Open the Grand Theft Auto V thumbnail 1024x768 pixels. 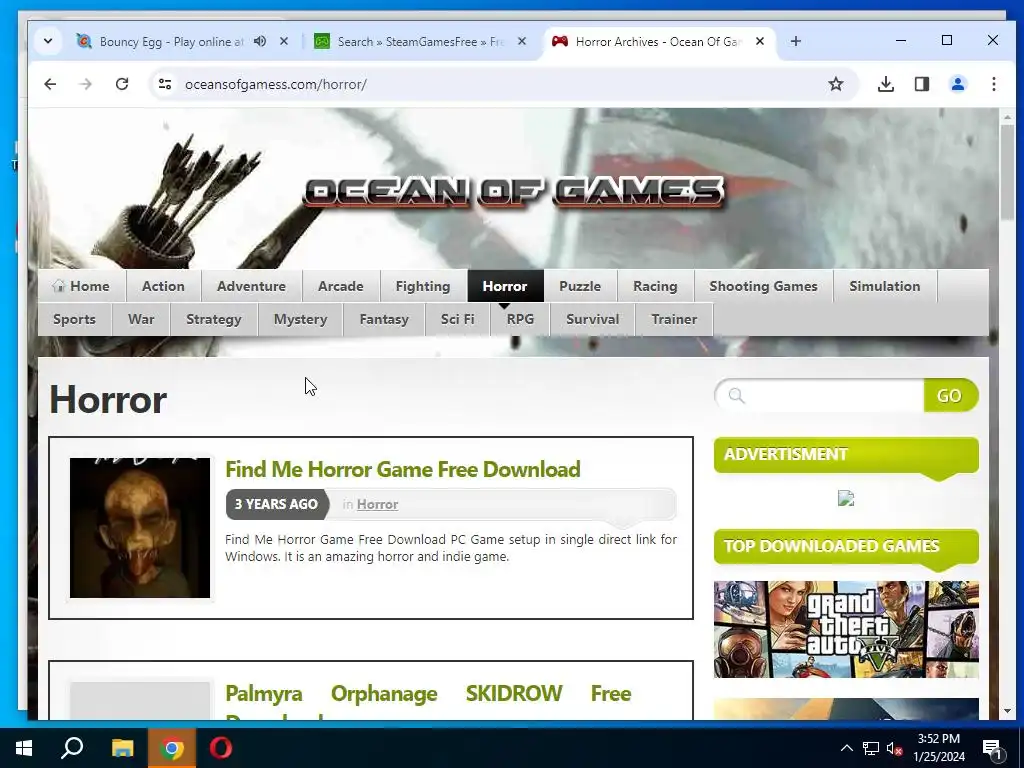pyautogui.click(x=846, y=630)
